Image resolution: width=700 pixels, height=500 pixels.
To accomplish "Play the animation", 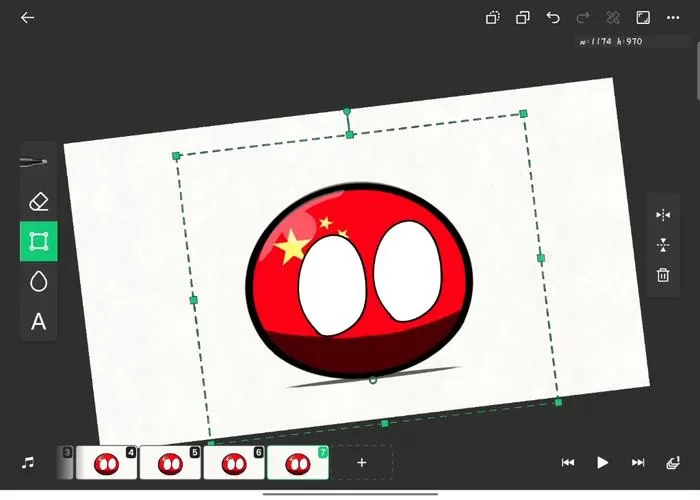I will coord(602,462).
